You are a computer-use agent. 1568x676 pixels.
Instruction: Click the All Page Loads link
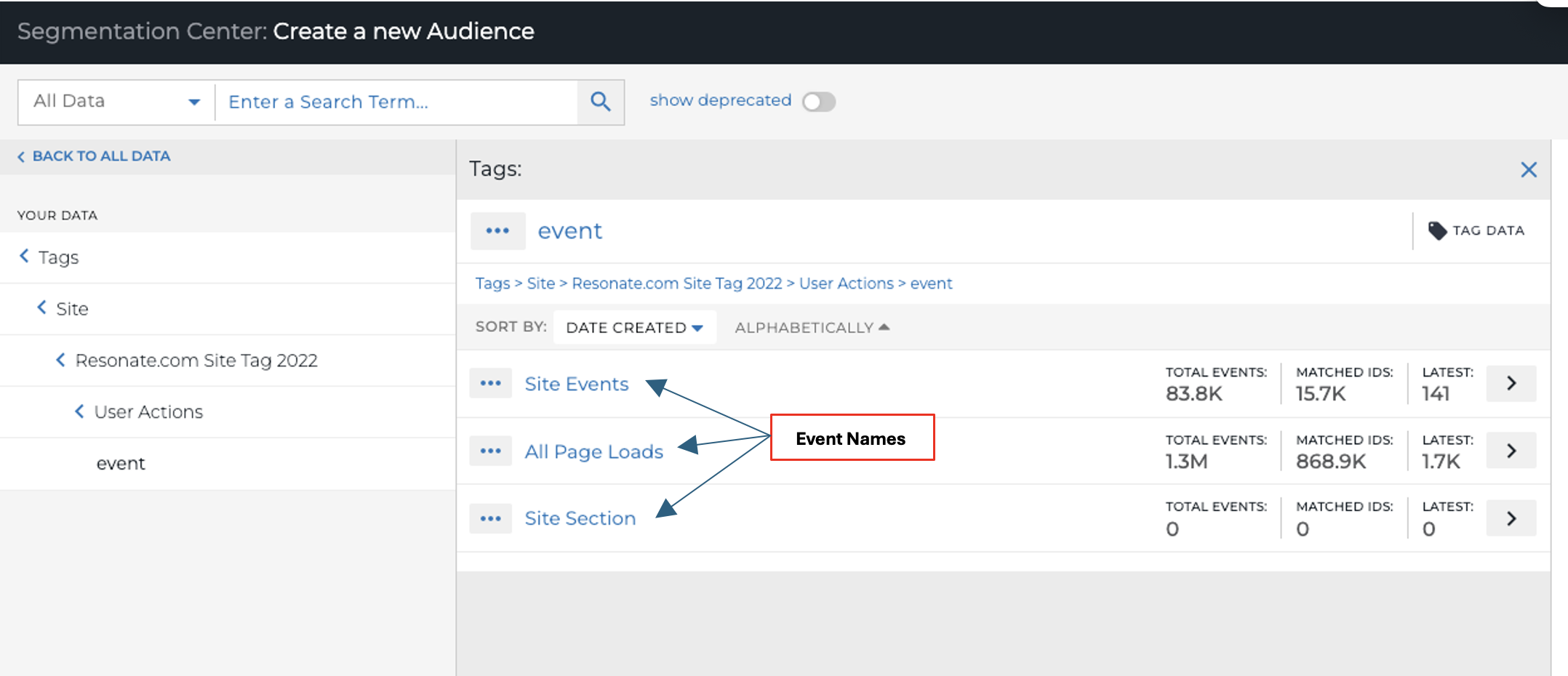click(594, 451)
